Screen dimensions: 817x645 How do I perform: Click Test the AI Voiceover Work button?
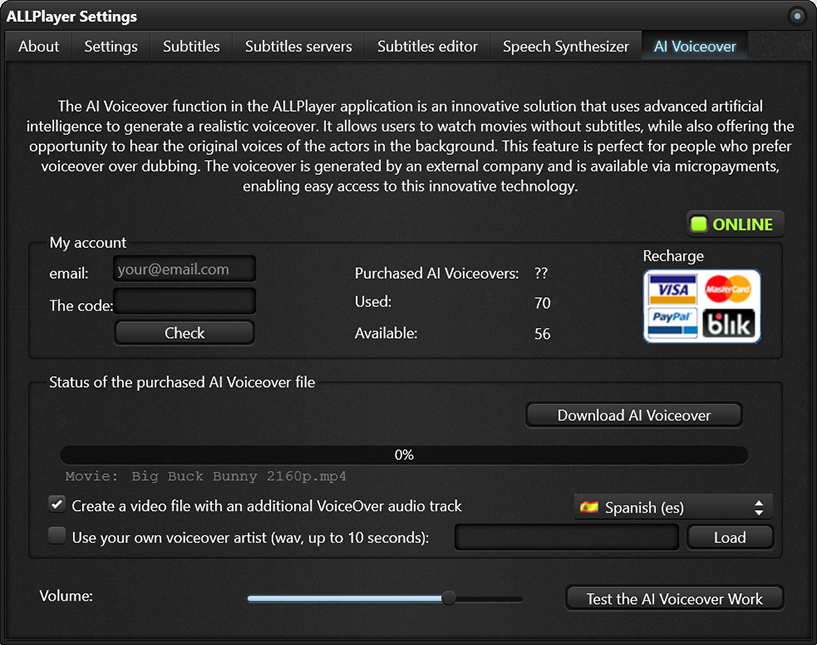click(x=675, y=599)
